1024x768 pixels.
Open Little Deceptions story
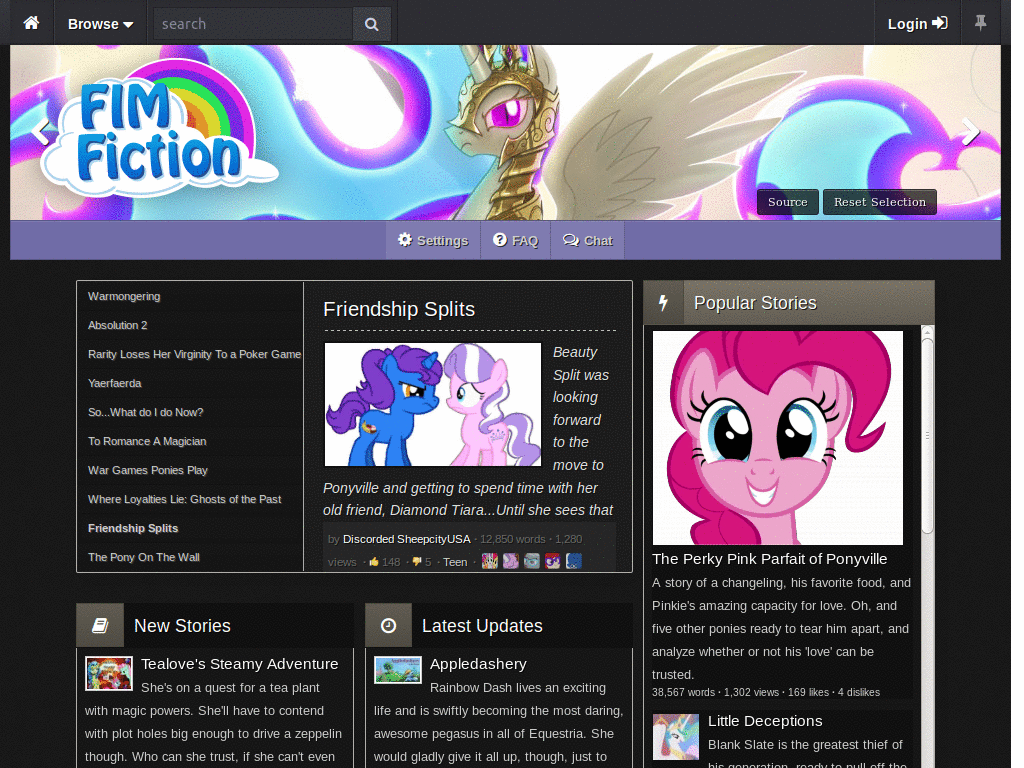point(765,721)
